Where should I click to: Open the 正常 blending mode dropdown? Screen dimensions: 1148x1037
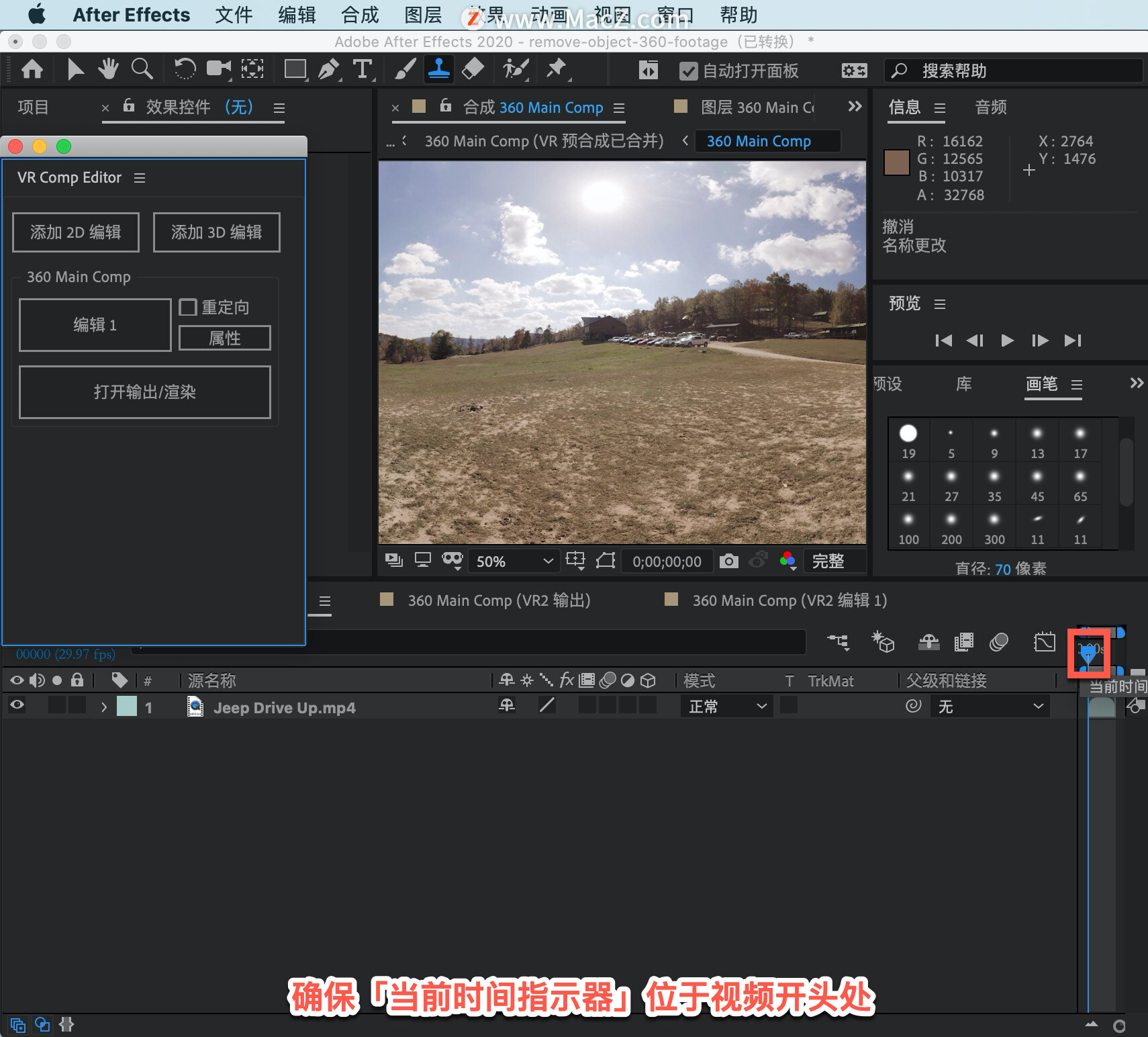[727, 706]
